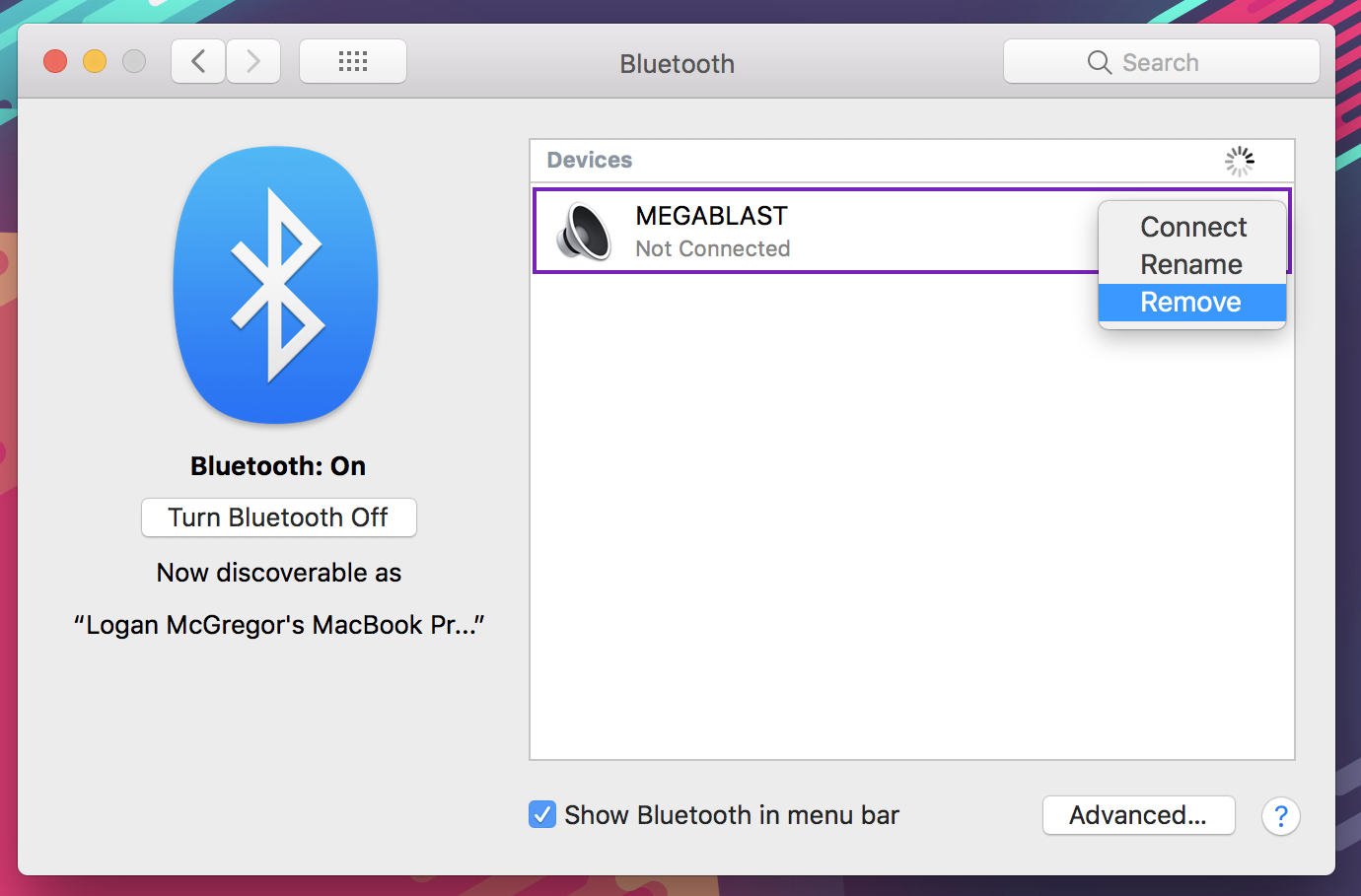
Task: Choose Remove from the context menu
Action: tap(1192, 302)
